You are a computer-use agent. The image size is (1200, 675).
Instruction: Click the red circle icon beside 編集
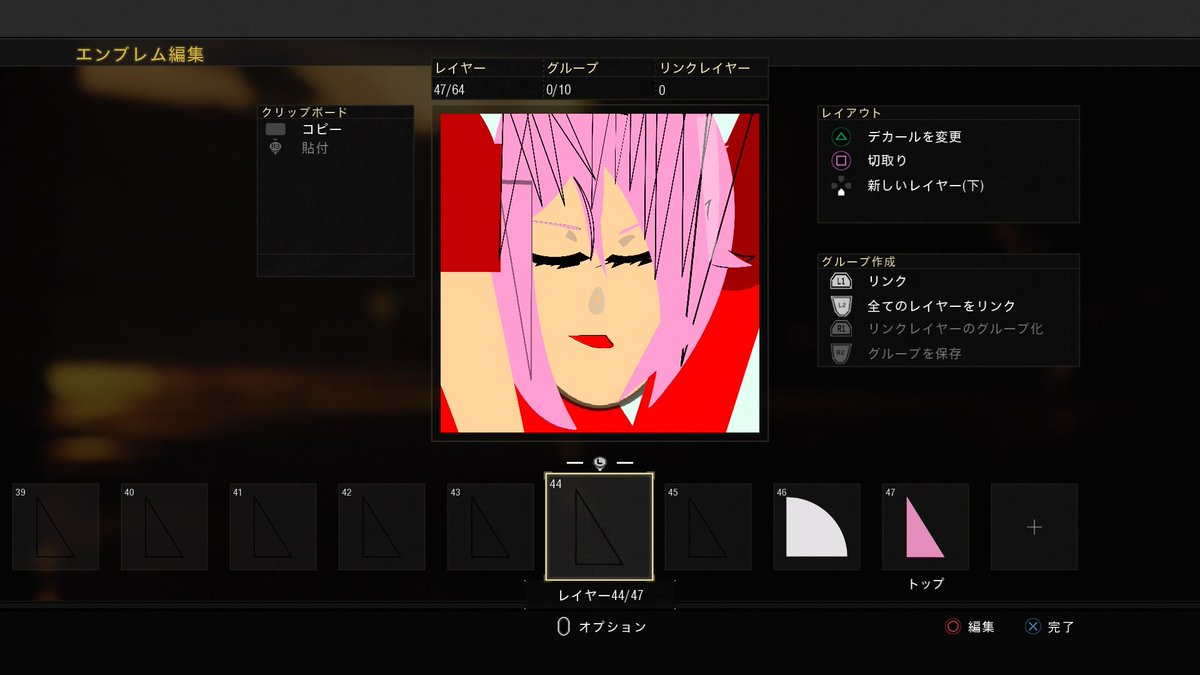coord(953,627)
